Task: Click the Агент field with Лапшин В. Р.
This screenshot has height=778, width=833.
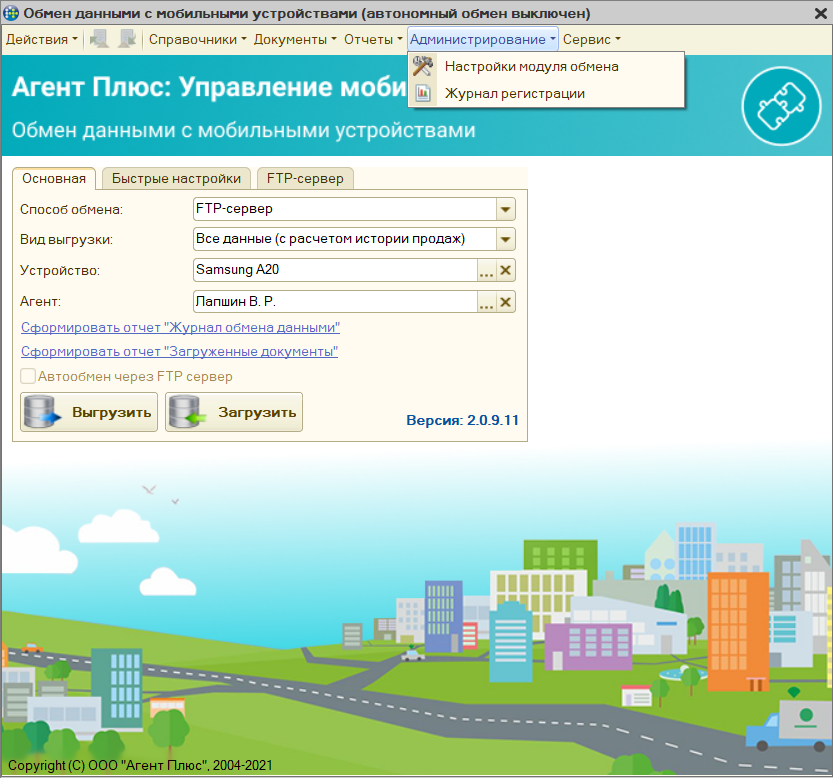Action: point(335,302)
